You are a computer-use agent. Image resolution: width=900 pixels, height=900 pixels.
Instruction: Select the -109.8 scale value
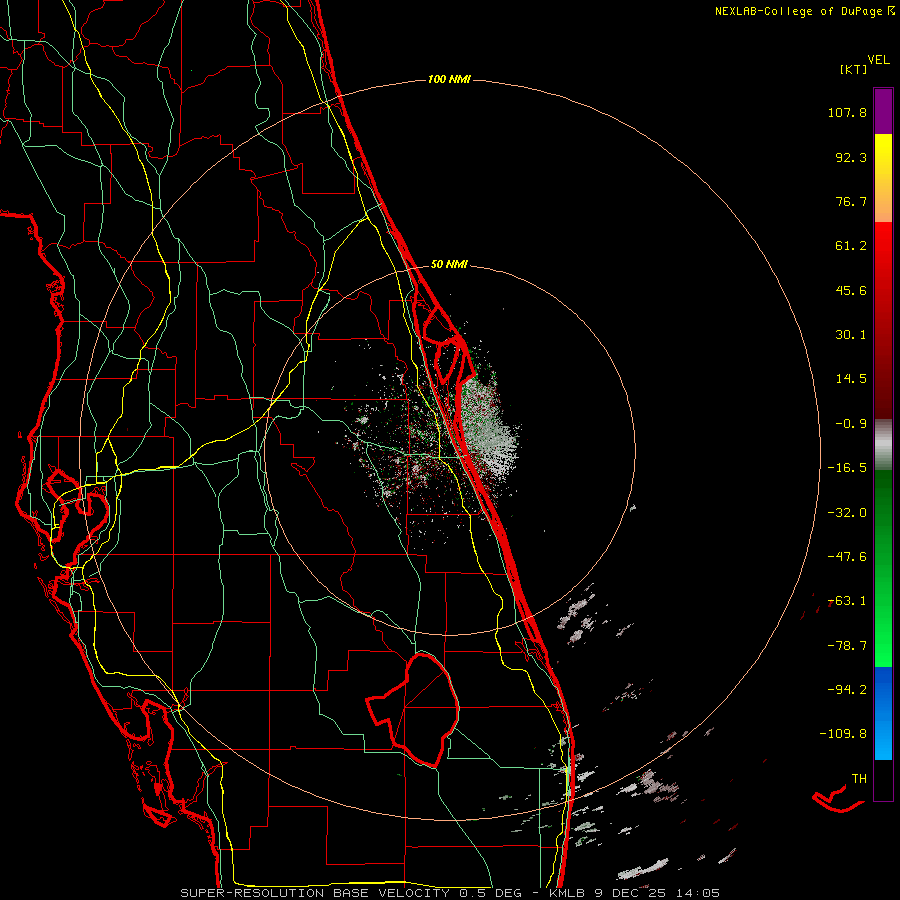(843, 734)
